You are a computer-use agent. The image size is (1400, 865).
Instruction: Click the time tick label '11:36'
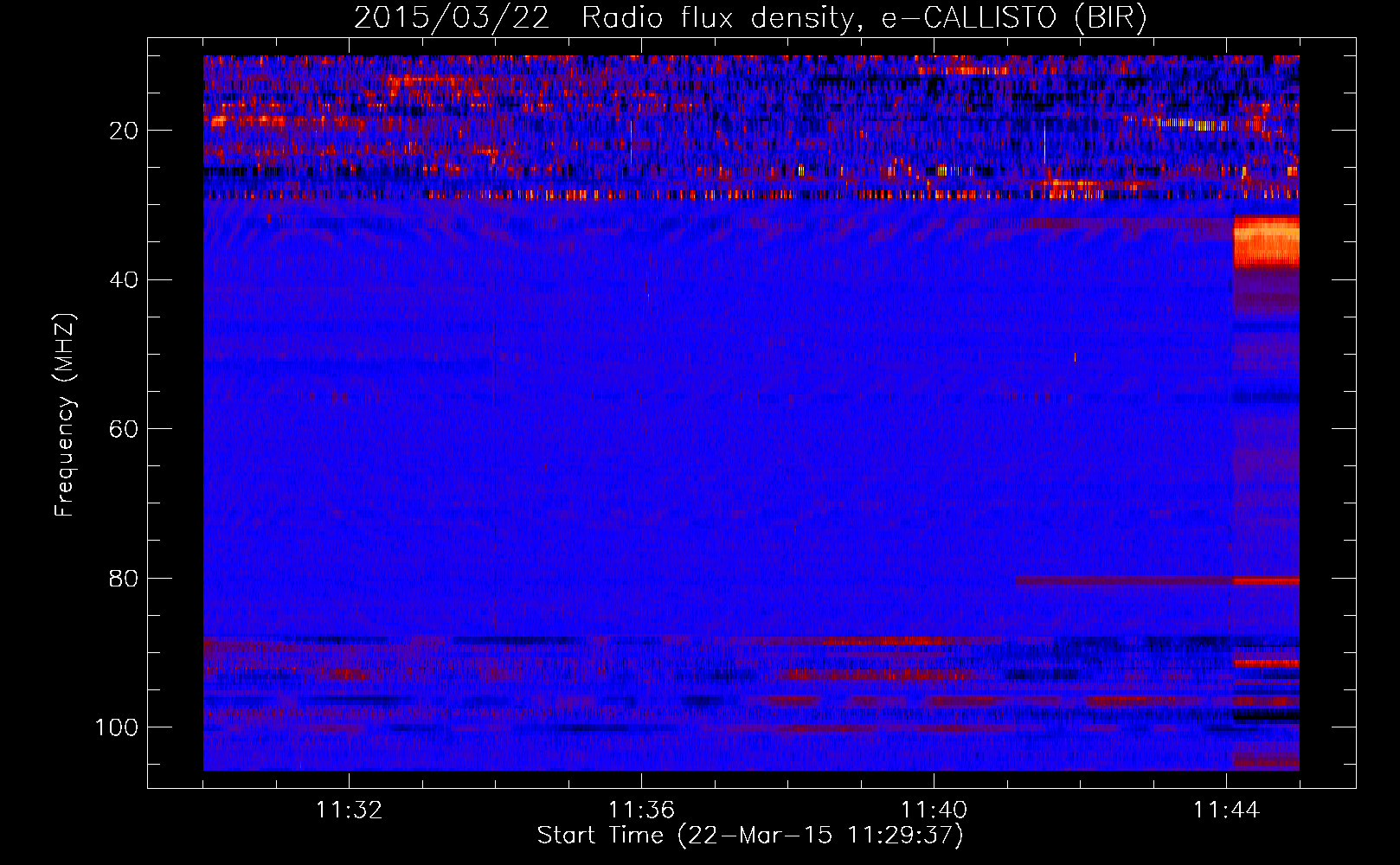641,811
